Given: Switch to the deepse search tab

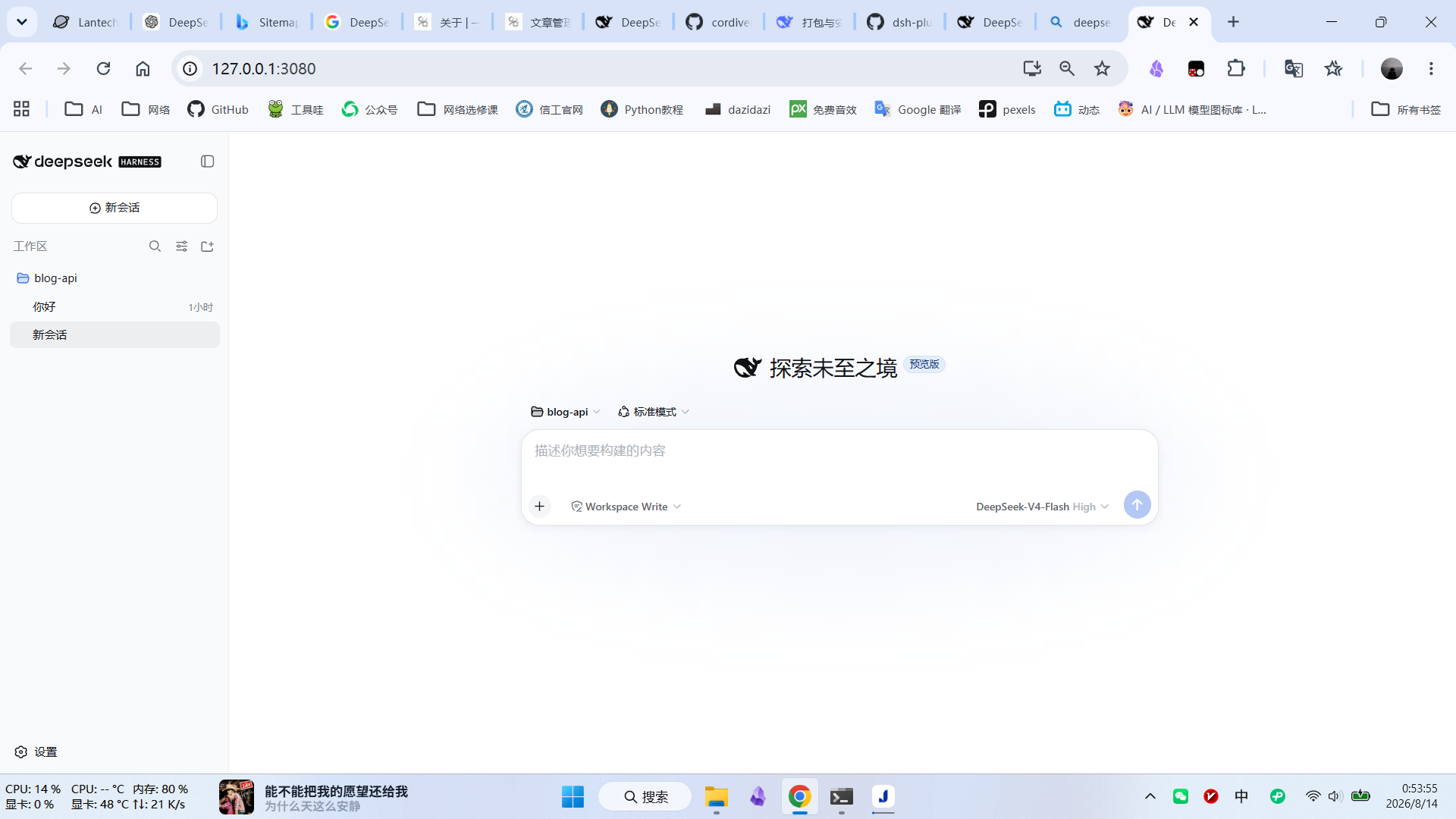Looking at the screenshot, I should point(1081,22).
